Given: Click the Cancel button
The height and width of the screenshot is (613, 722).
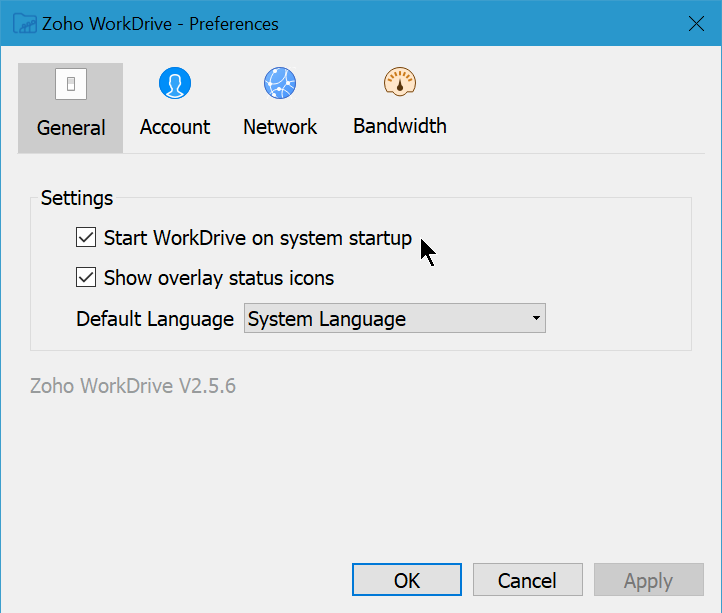Looking at the screenshot, I should point(527,580).
